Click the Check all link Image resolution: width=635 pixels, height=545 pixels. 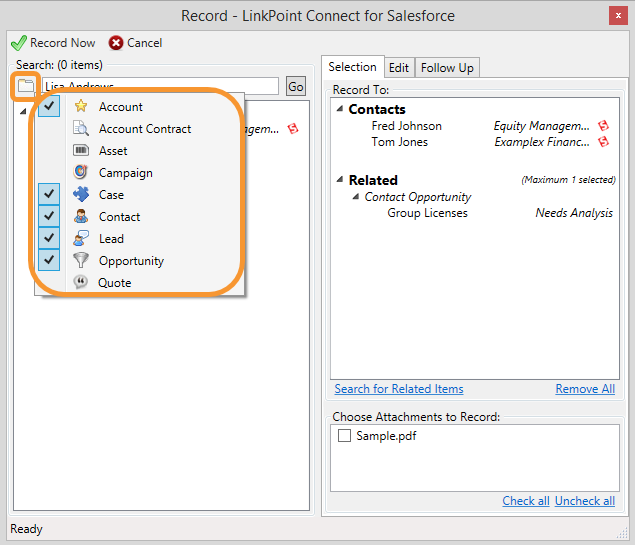pos(526,501)
